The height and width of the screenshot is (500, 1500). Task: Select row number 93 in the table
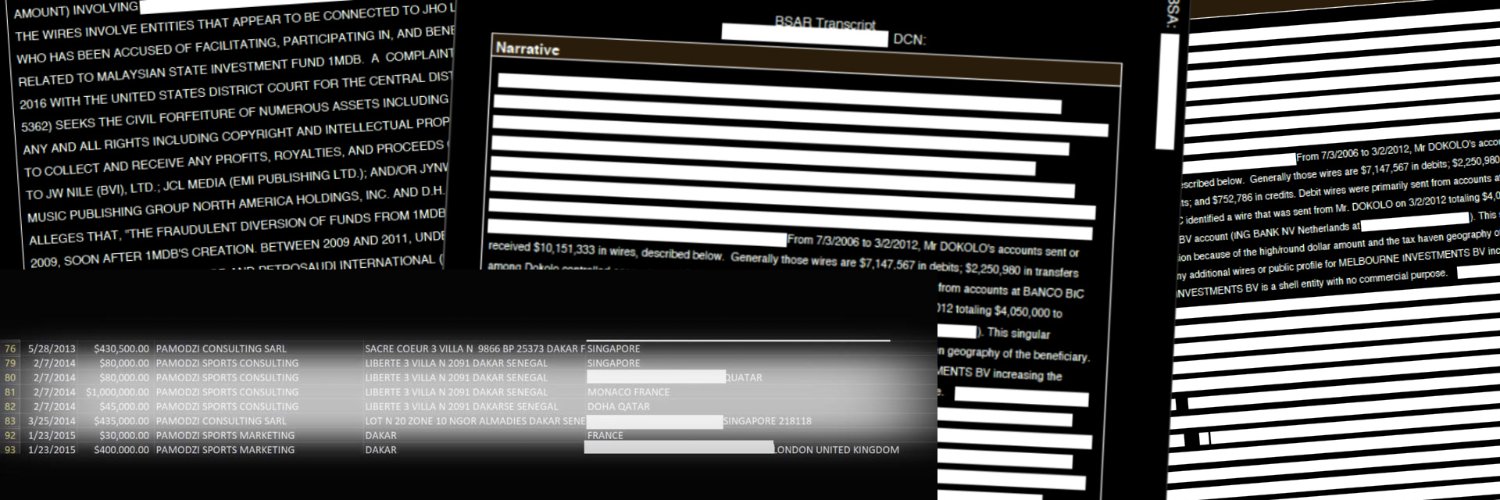10,450
